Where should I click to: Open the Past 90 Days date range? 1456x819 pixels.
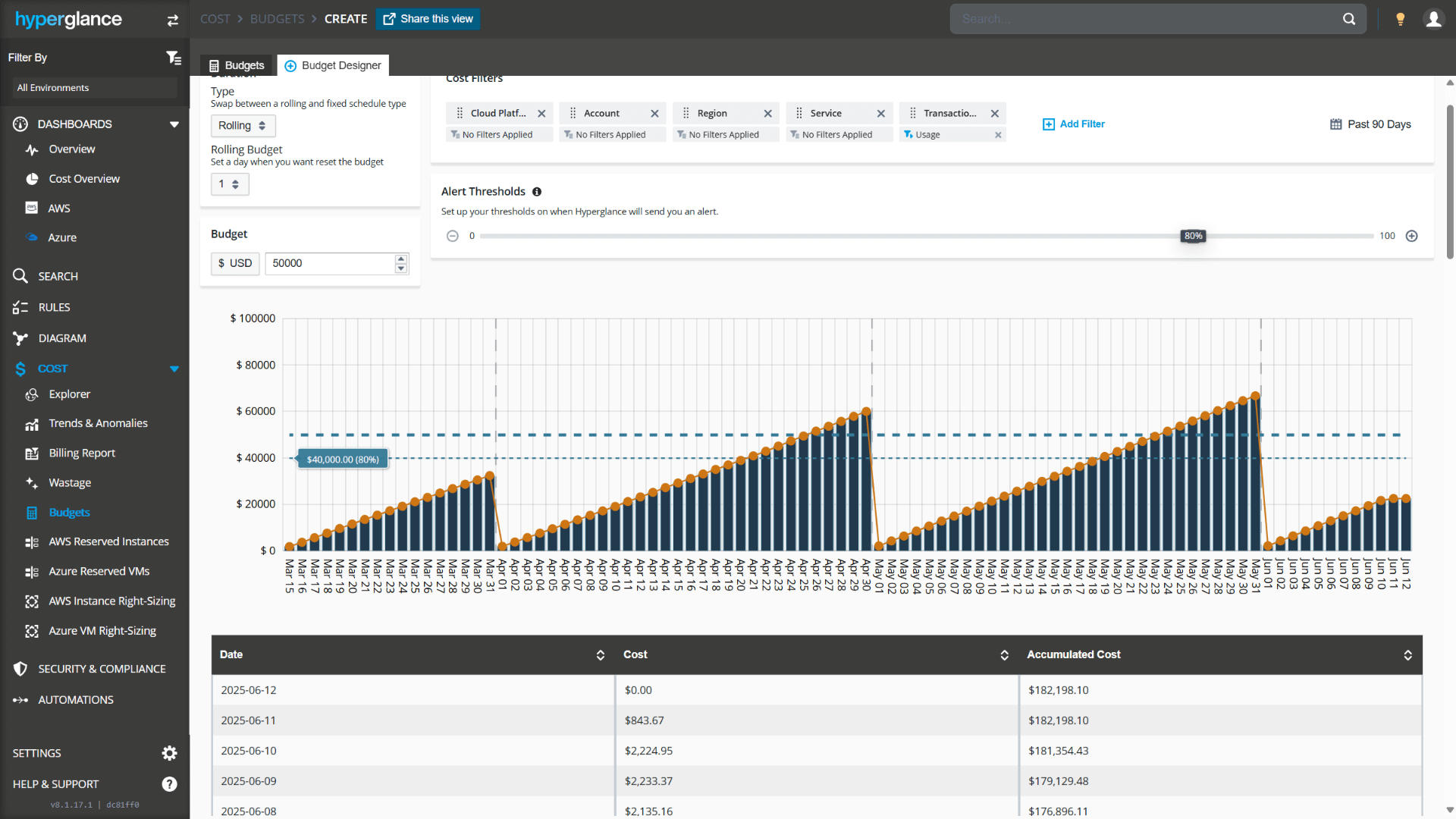point(1370,124)
